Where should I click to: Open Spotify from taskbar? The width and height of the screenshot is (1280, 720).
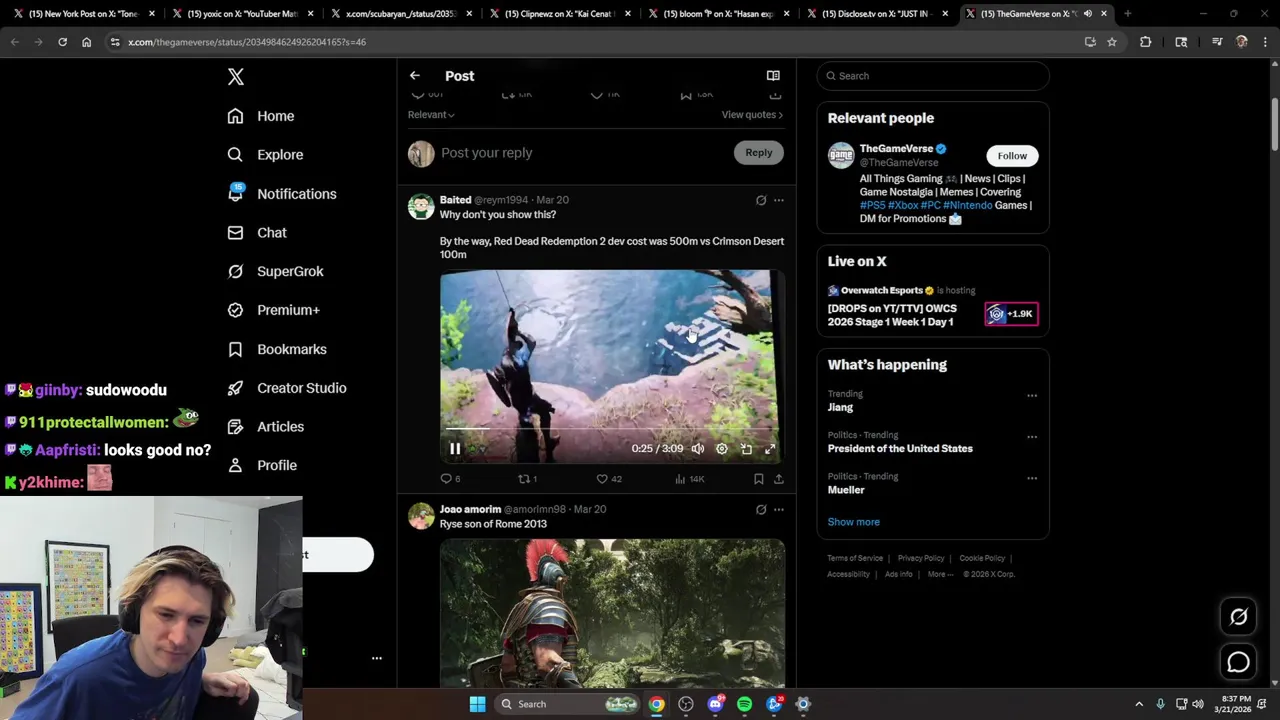click(744, 704)
